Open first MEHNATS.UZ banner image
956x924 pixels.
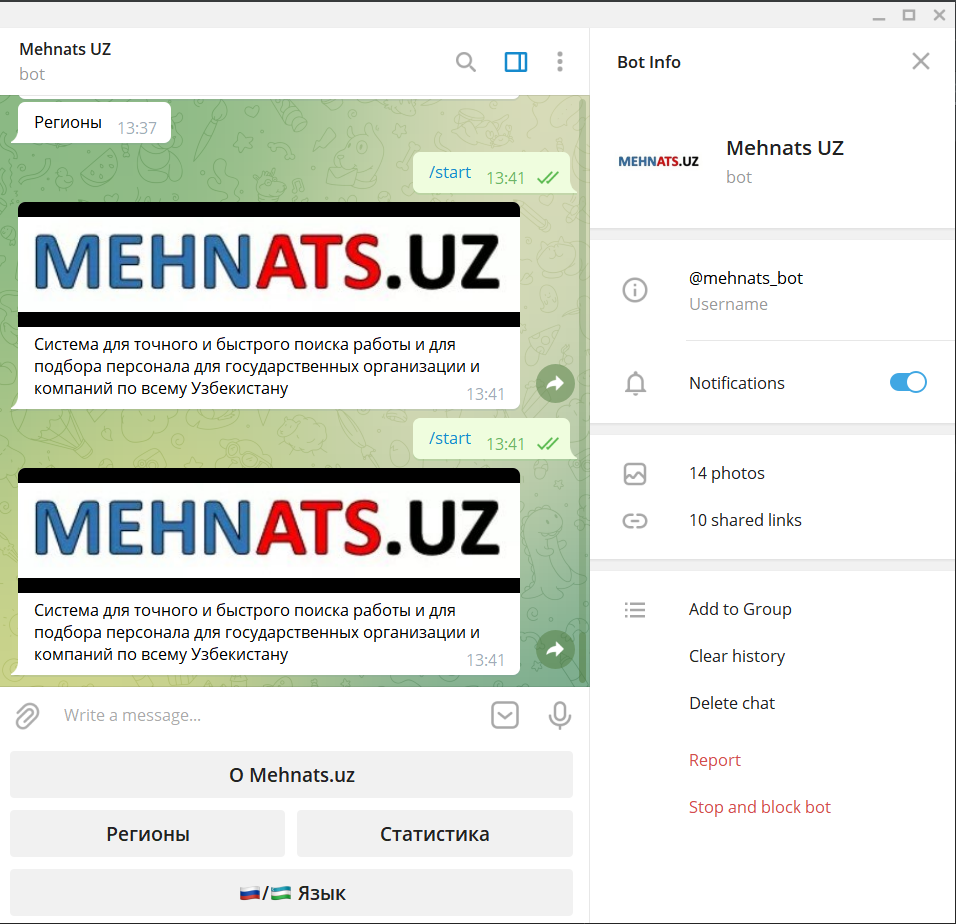coord(269,265)
